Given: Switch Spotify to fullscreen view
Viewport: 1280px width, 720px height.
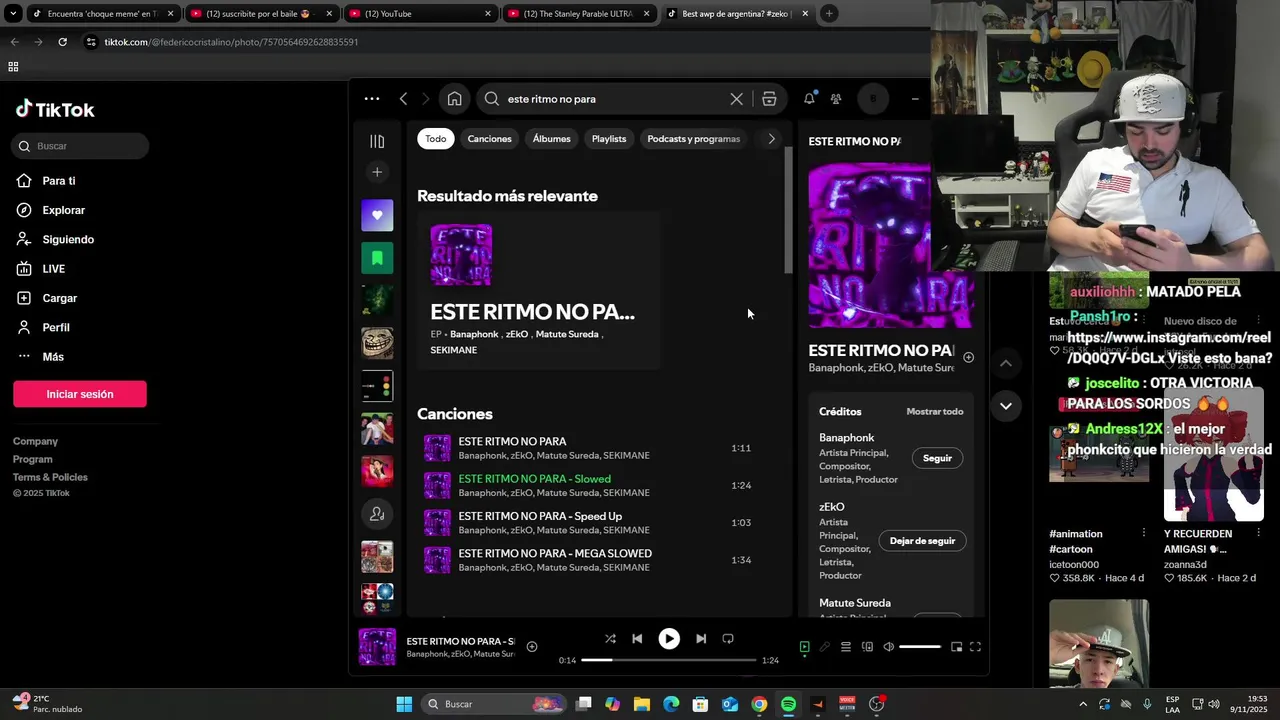Looking at the screenshot, I should coord(976,647).
